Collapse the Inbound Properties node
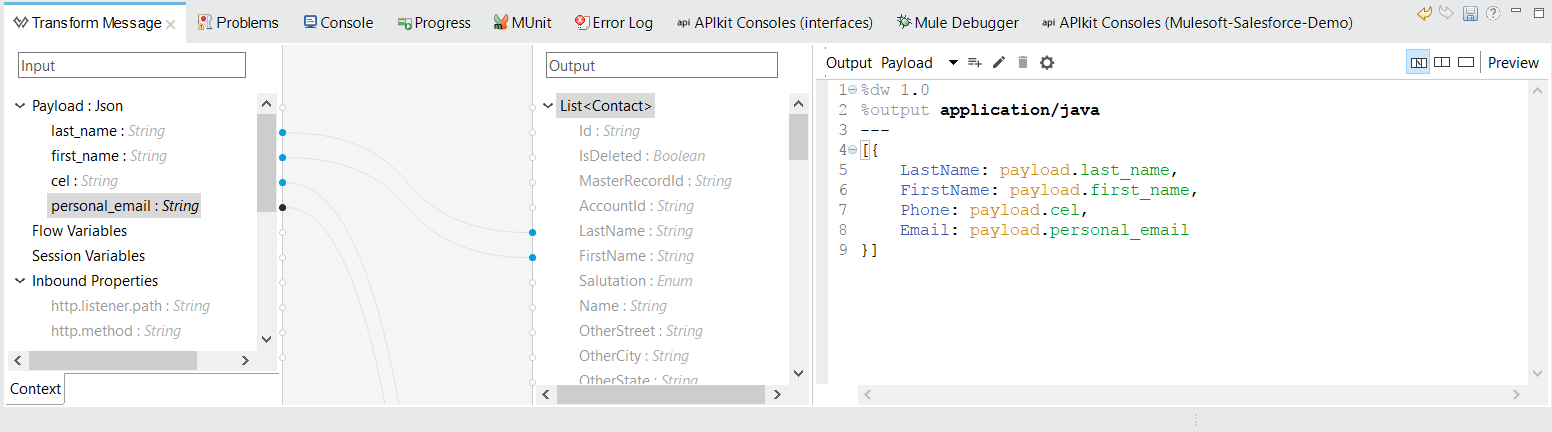The height and width of the screenshot is (432, 1552). click(x=20, y=281)
